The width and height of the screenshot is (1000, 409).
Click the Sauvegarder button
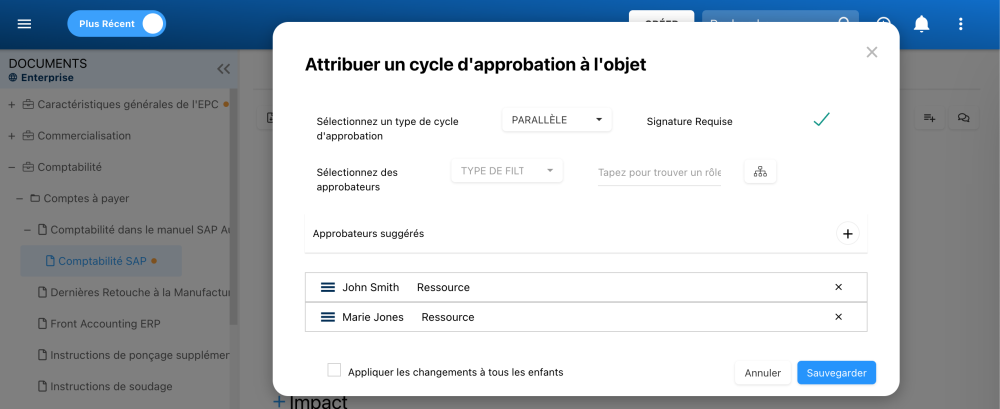(836, 373)
